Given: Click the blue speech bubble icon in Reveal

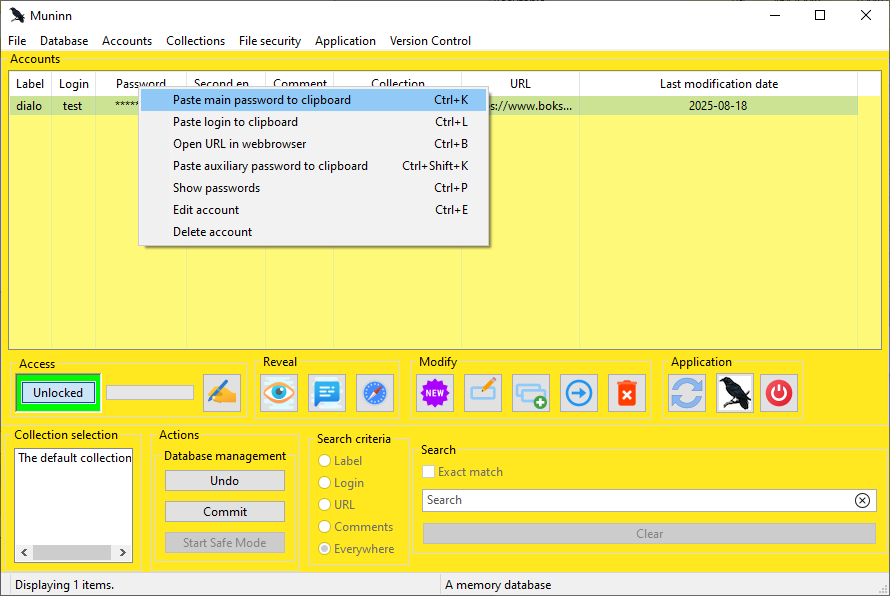Looking at the screenshot, I should 327,393.
